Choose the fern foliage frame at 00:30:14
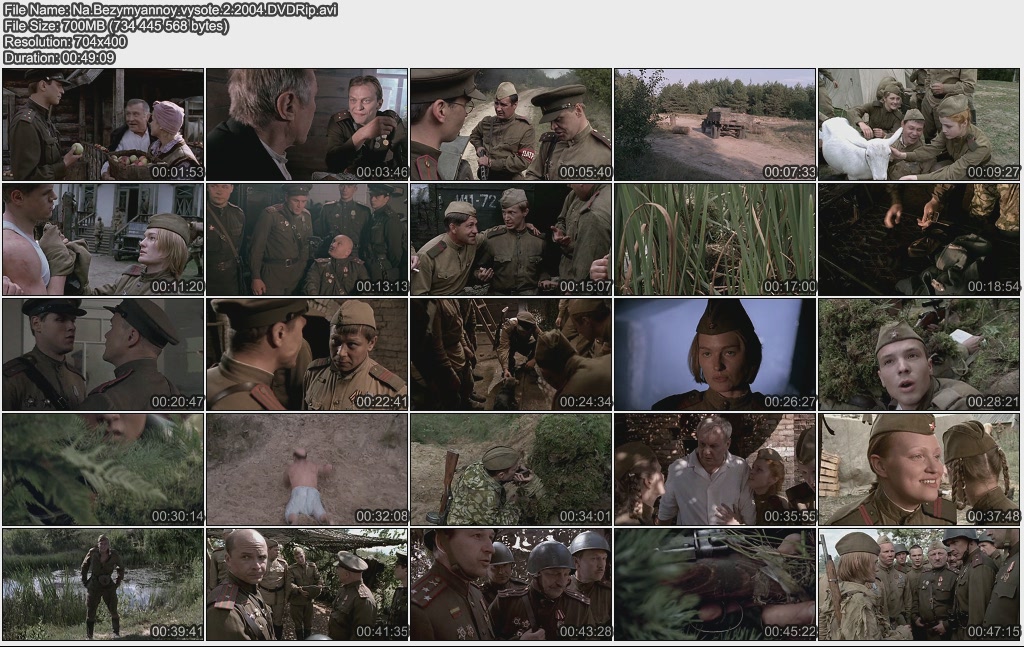Image resolution: width=1024 pixels, height=647 pixels. pyautogui.click(x=103, y=469)
